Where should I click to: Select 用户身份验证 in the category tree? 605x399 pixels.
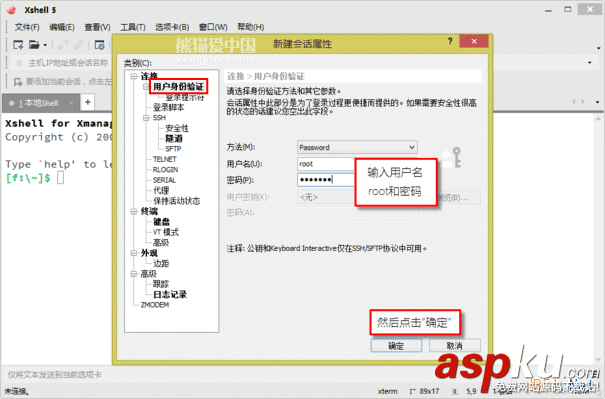click(x=178, y=86)
